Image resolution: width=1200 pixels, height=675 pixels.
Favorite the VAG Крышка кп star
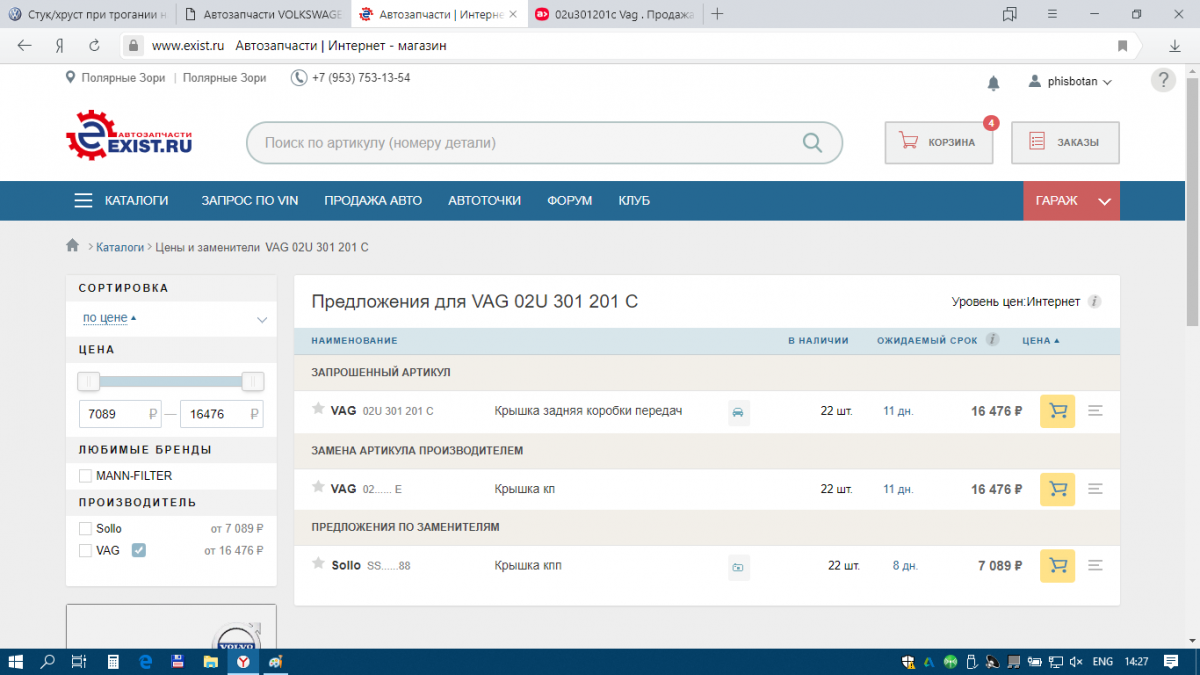pos(318,487)
